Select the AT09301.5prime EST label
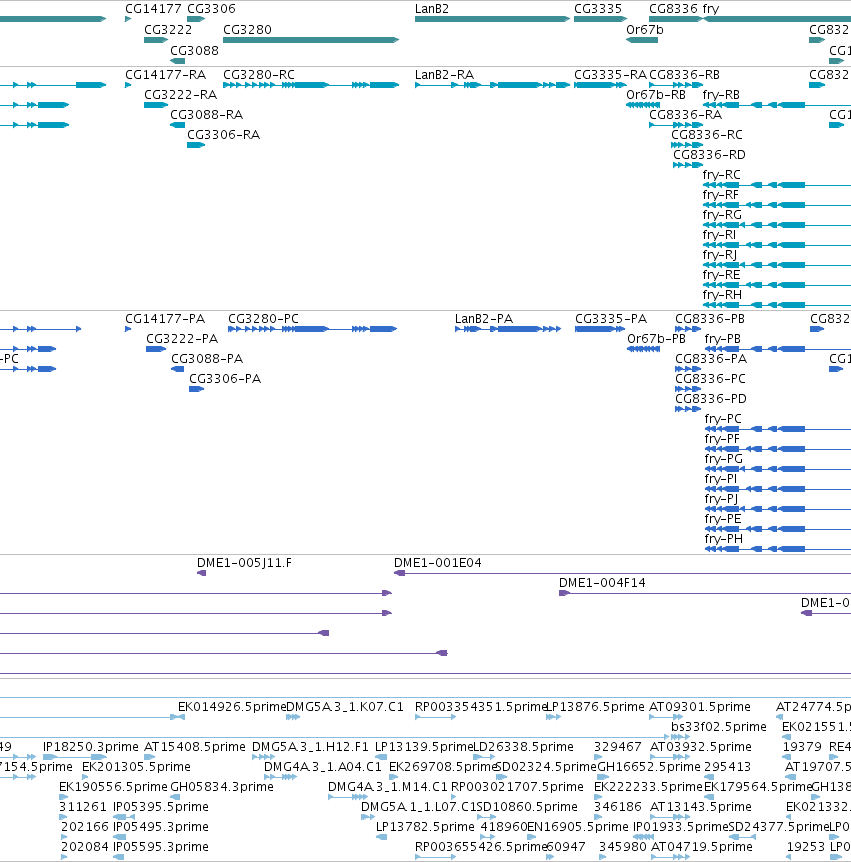 (700, 707)
